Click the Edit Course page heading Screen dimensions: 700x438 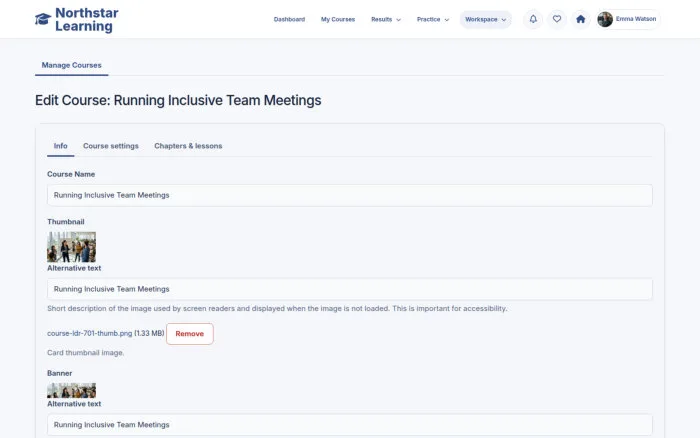click(178, 100)
